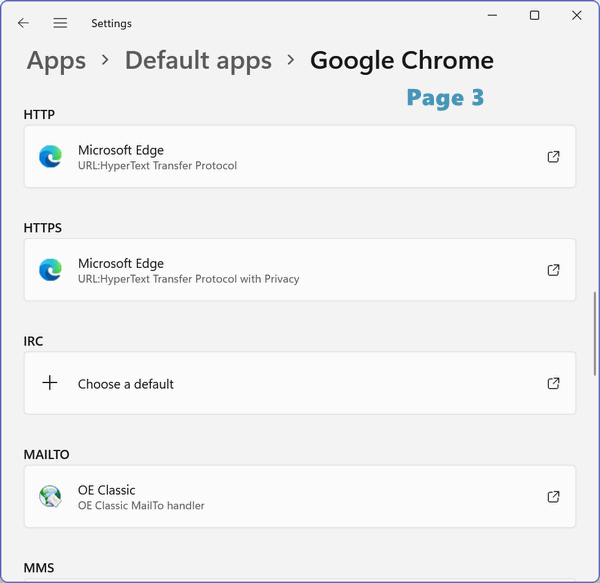Click the HTTP section label
This screenshot has height=583, width=600.
pyautogui.click(x=39, y=114)
